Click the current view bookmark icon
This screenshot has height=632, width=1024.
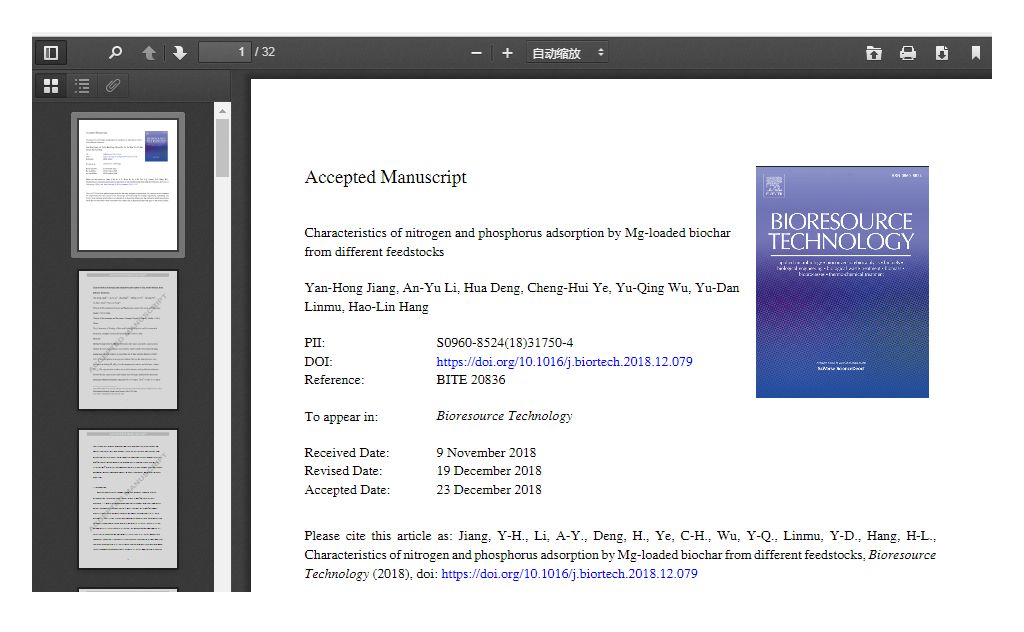pyautogui.click(x=976, y=53)
